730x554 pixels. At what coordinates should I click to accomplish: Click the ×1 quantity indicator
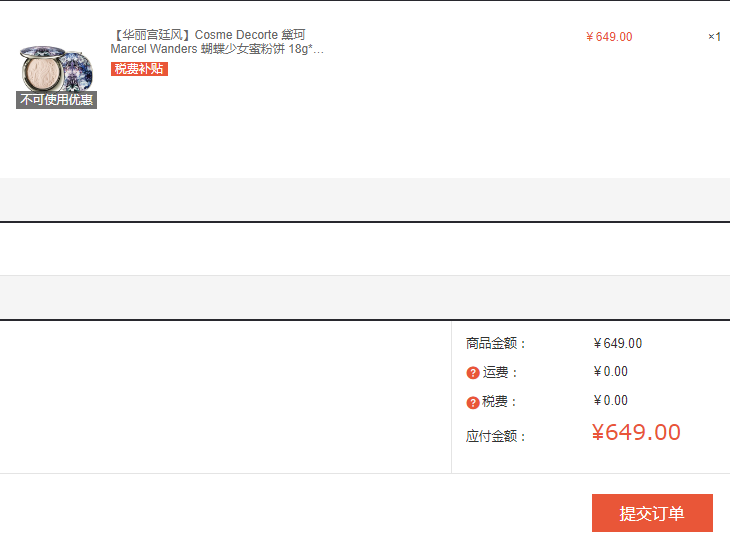pos(714,36)
